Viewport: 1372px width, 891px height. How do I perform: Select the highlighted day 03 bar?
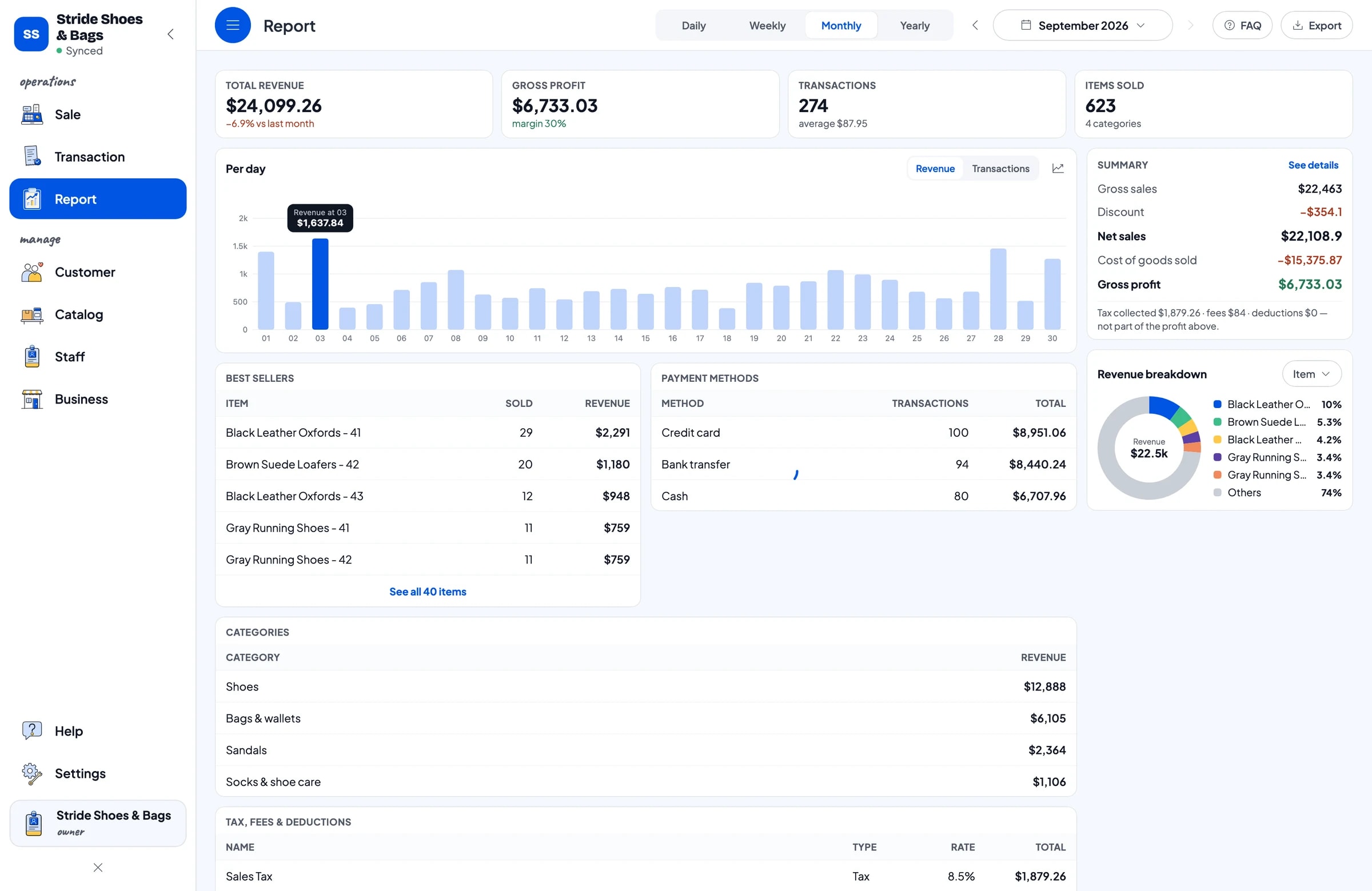[x=320, y=284]
